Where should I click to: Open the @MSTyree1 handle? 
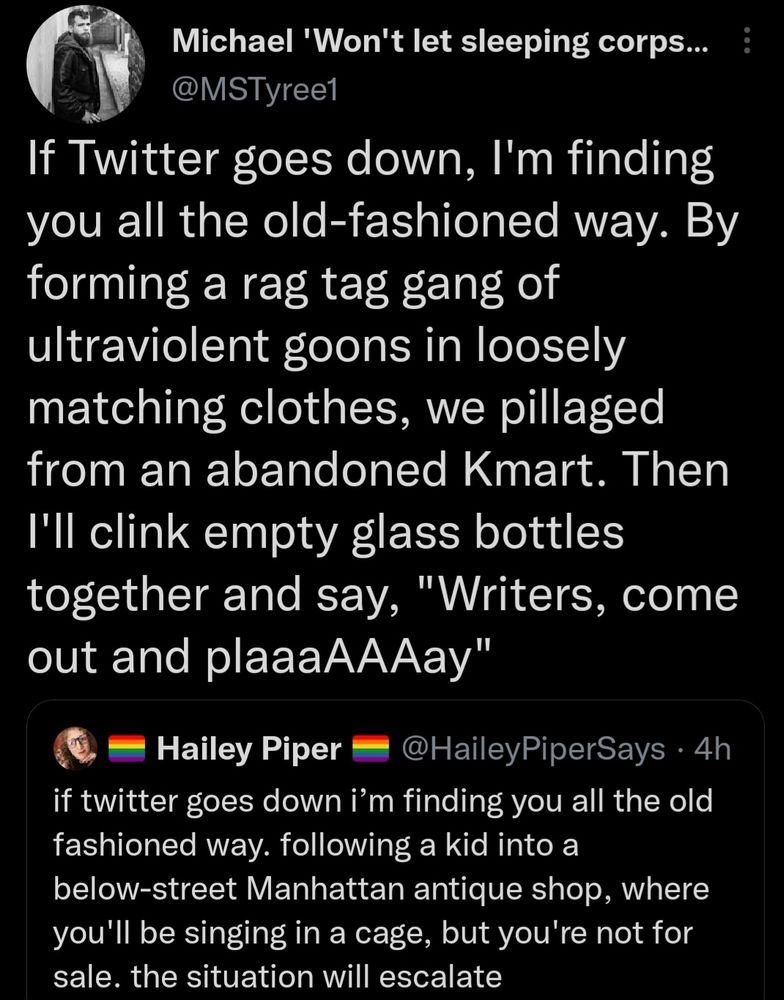pos(255,92)
